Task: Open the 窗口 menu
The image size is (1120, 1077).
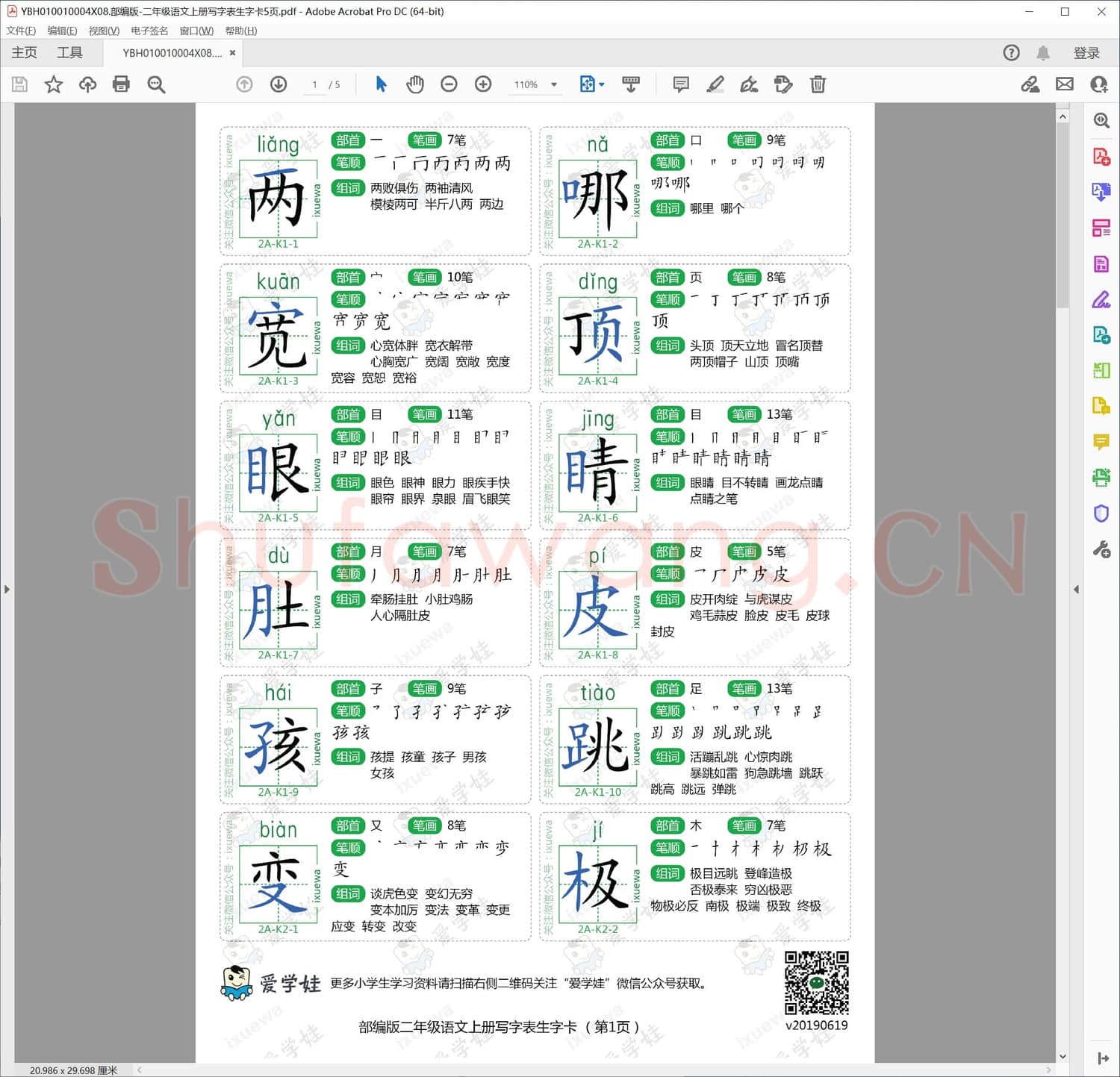Action: [196, 31]
